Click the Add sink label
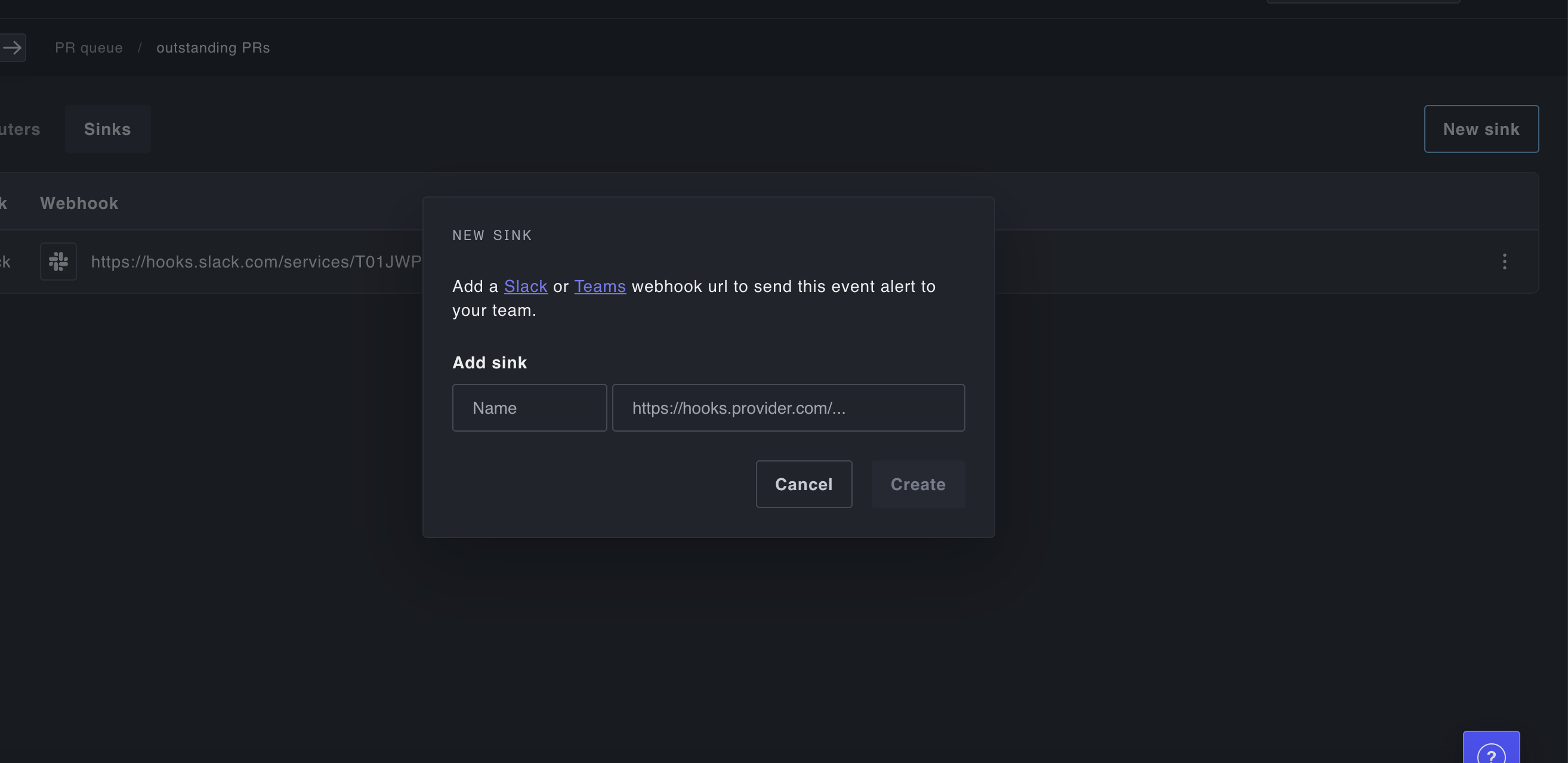This screenshot has height=763, width=1568. (x=489, y=363)
